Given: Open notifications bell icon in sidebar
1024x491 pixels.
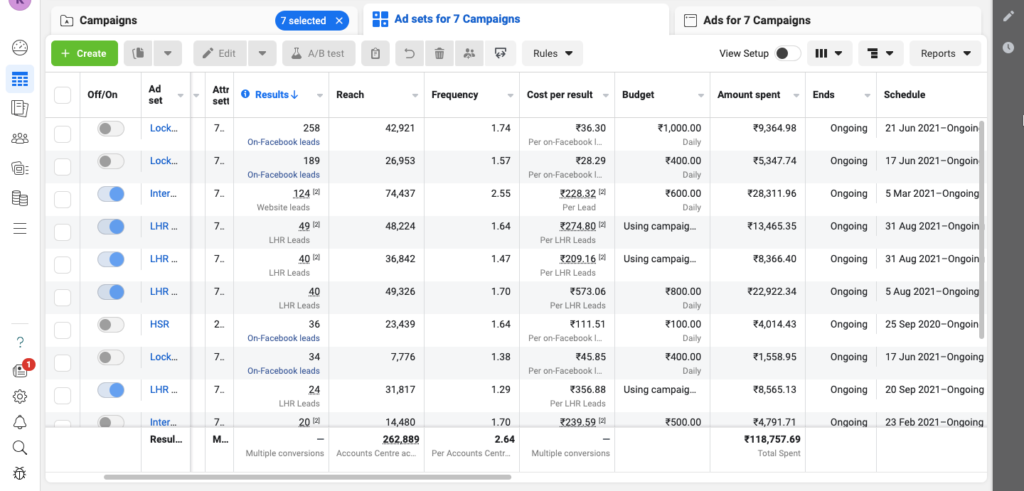Looking at the screenshot, I should click(20, 422).
